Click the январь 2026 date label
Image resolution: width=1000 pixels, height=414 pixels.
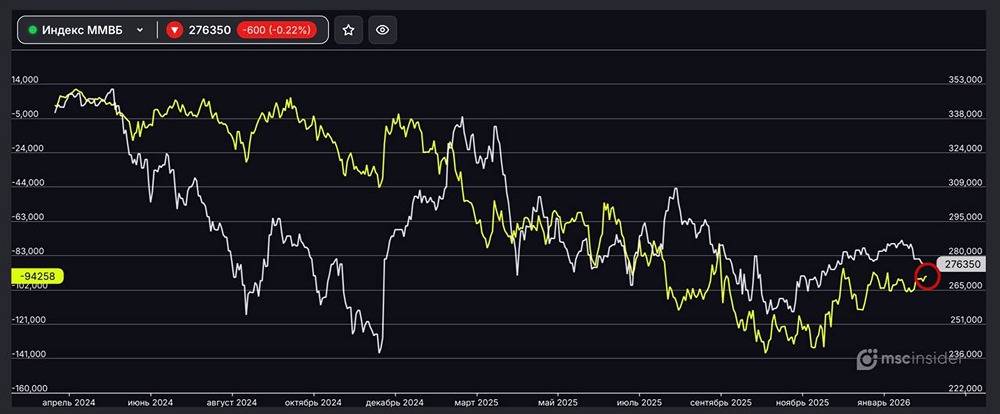coord(884,403)
